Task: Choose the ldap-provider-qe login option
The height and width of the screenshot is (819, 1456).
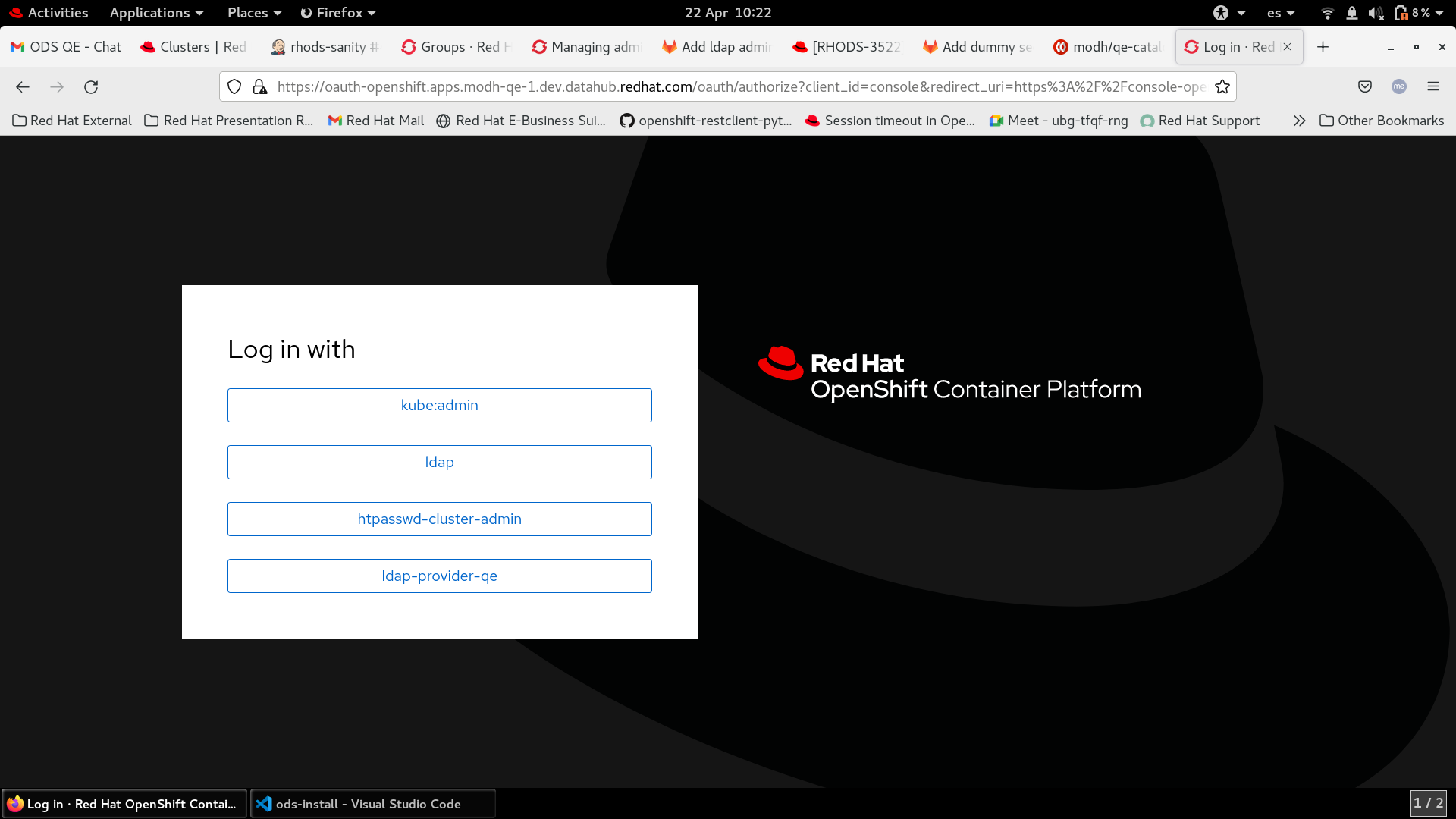Action: (x=439, y=576)
